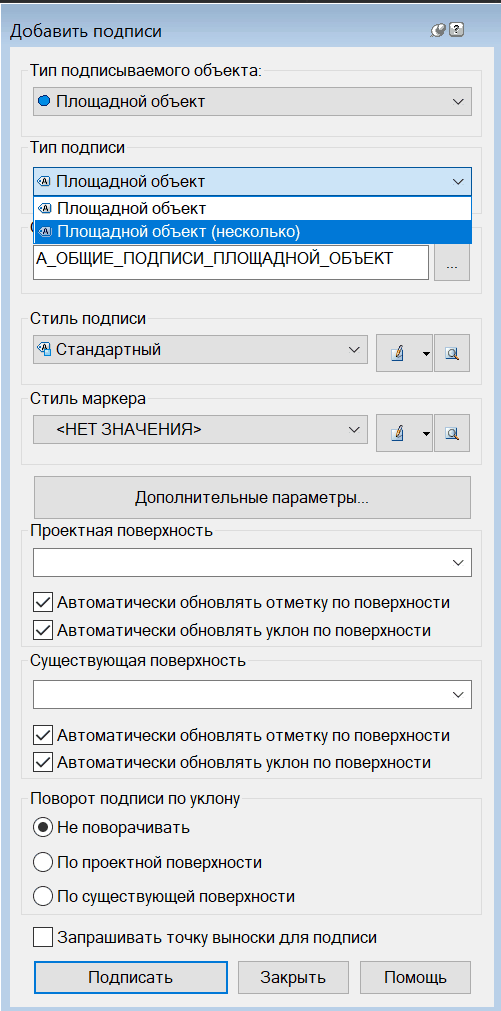501x1011 pixels.
Task: Open dropdown arrow beside marker style edit button
Action: pos(426,433)
